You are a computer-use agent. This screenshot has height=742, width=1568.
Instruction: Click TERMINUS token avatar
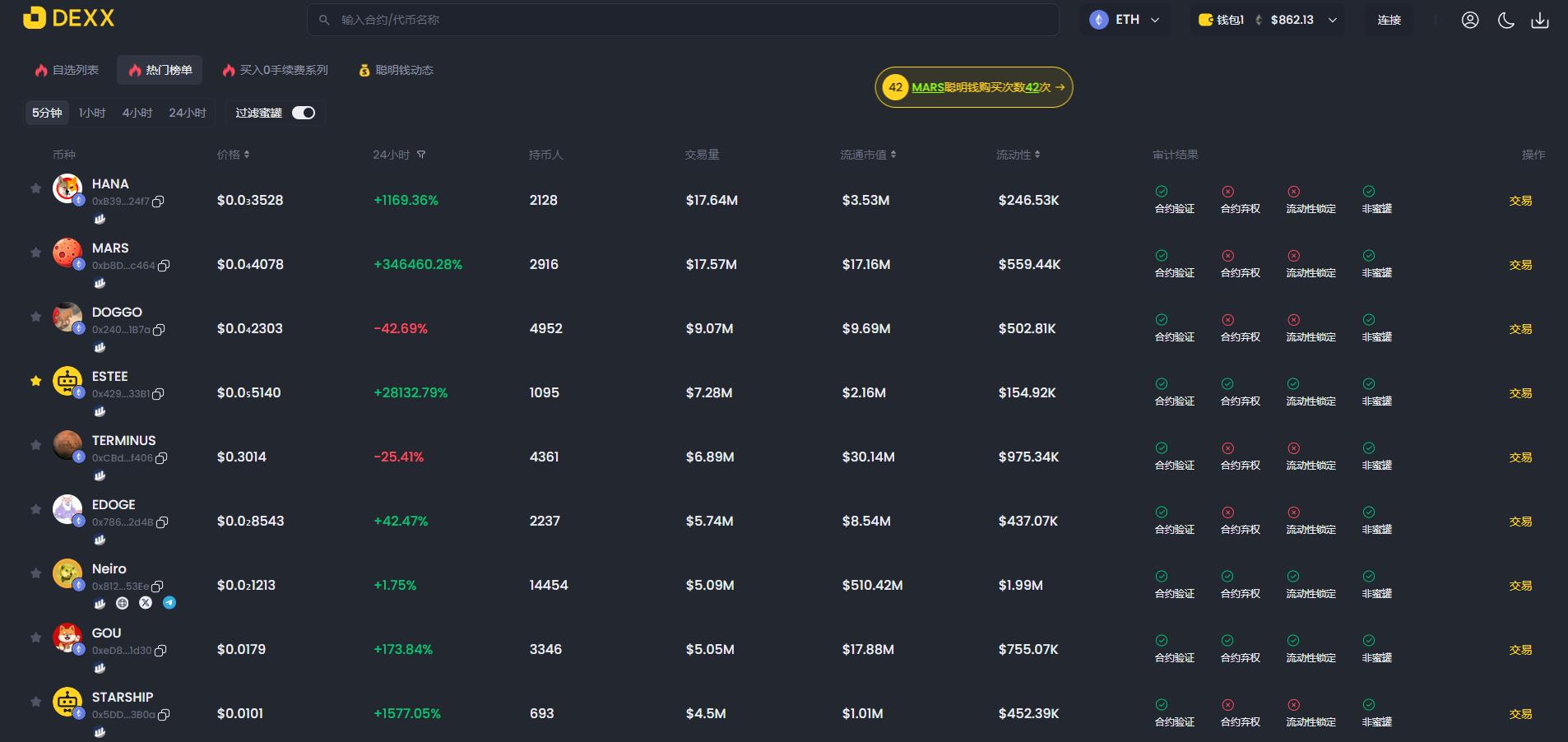(67, 445)
